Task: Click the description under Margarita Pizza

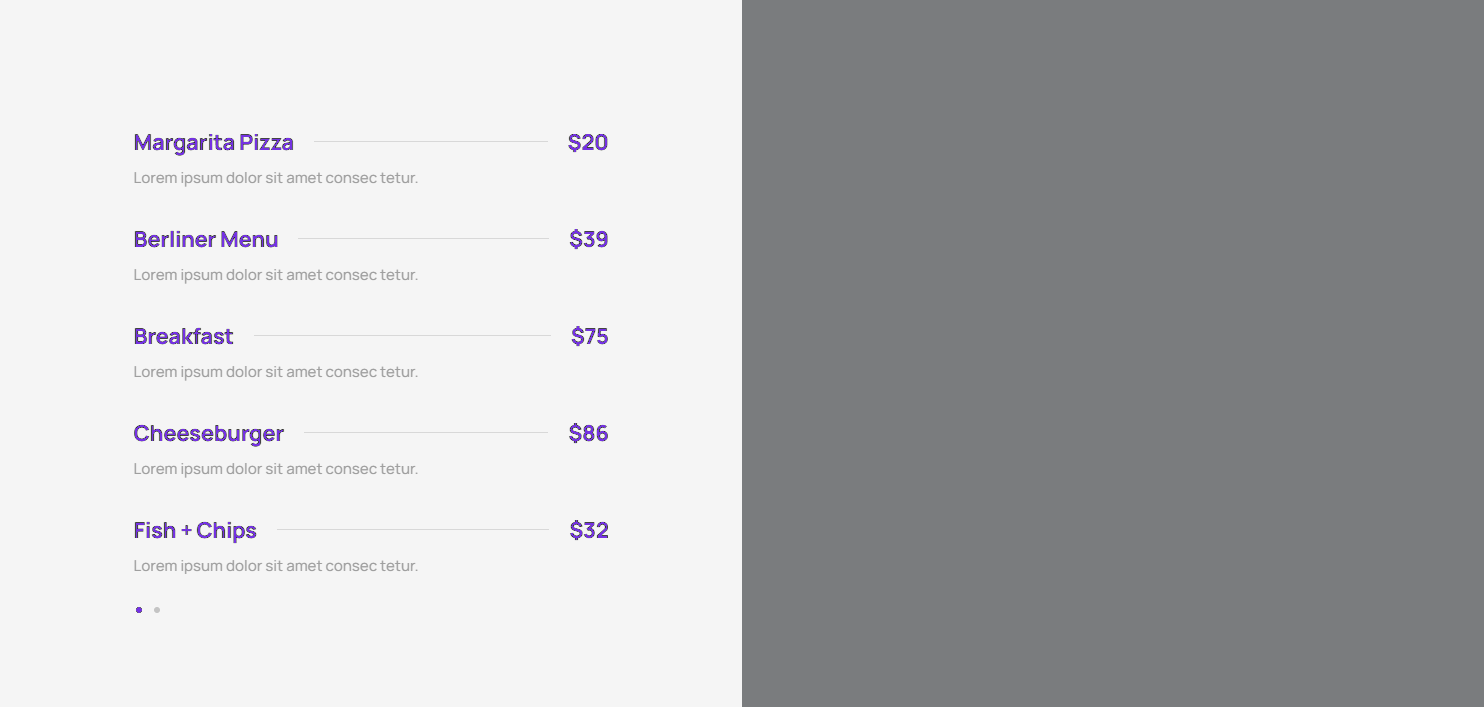Action: (x=276, y=178)
